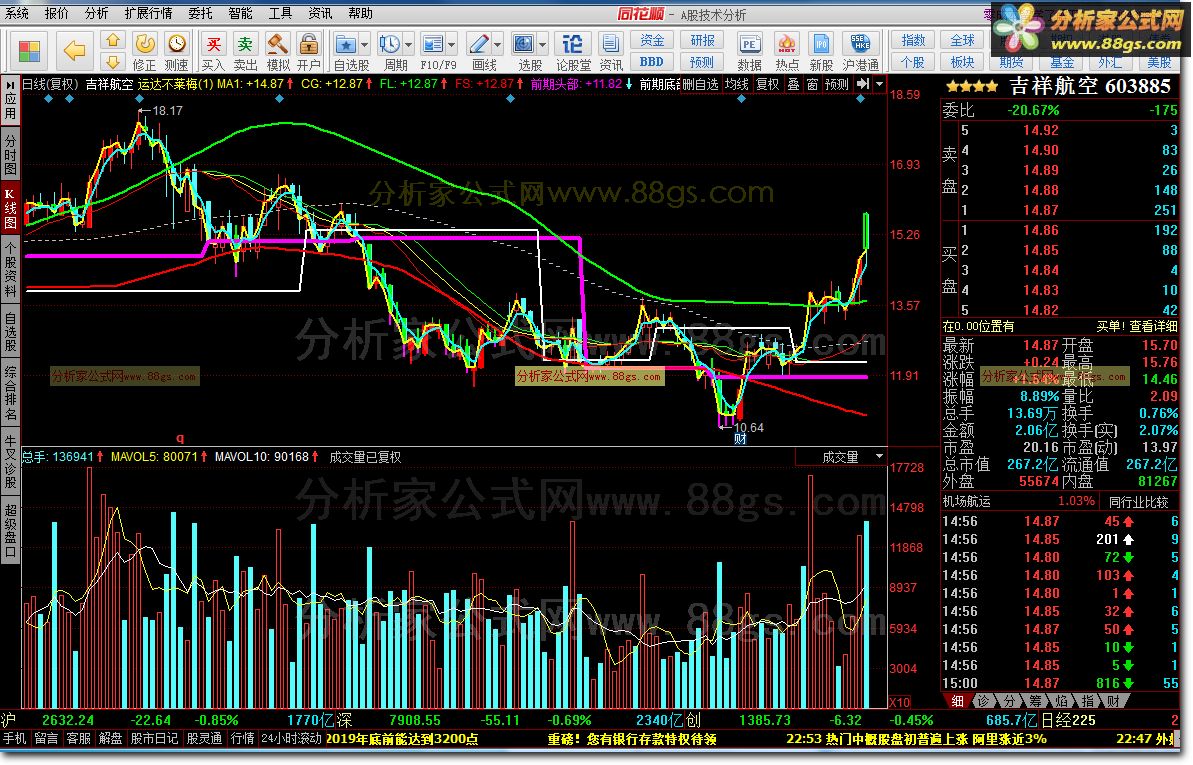Toggle the 预测 option in chart header

837,84
